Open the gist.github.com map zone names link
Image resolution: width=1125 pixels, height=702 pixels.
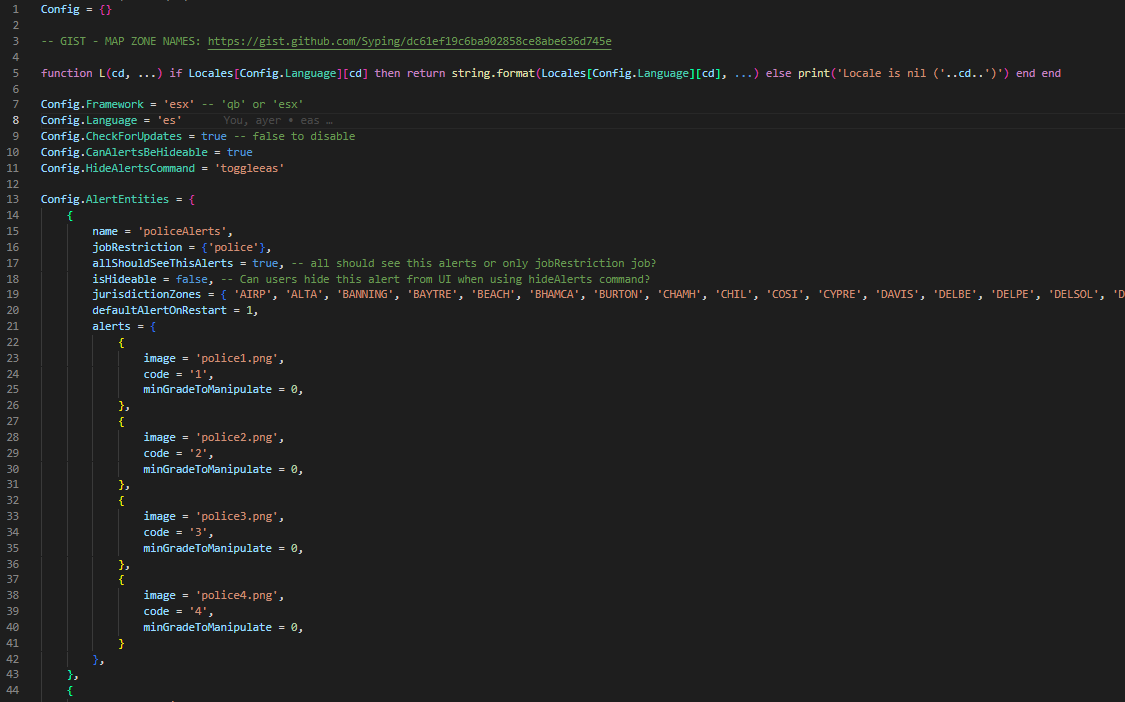(409, 41)
